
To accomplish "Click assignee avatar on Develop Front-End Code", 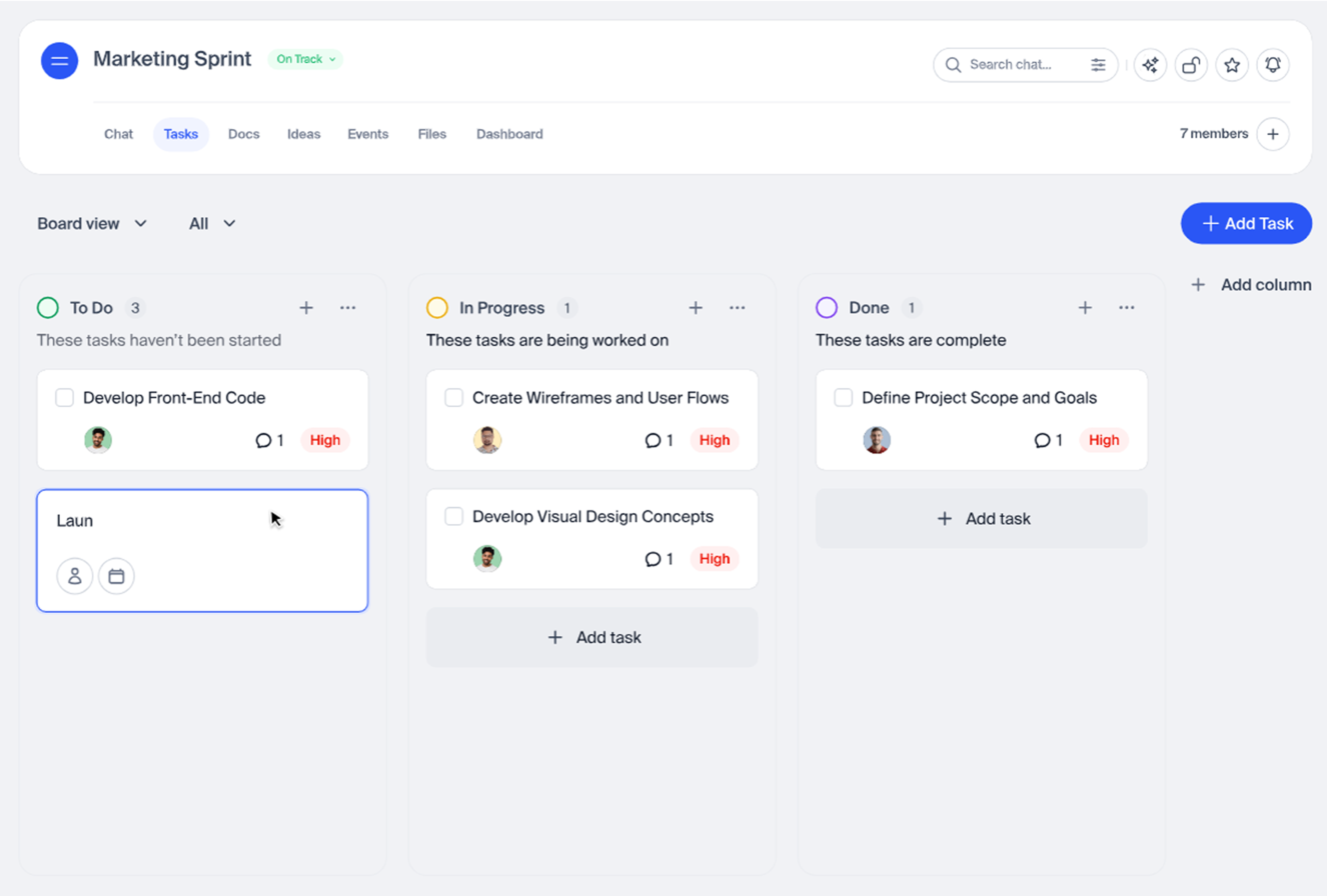I will coord(98,440).
